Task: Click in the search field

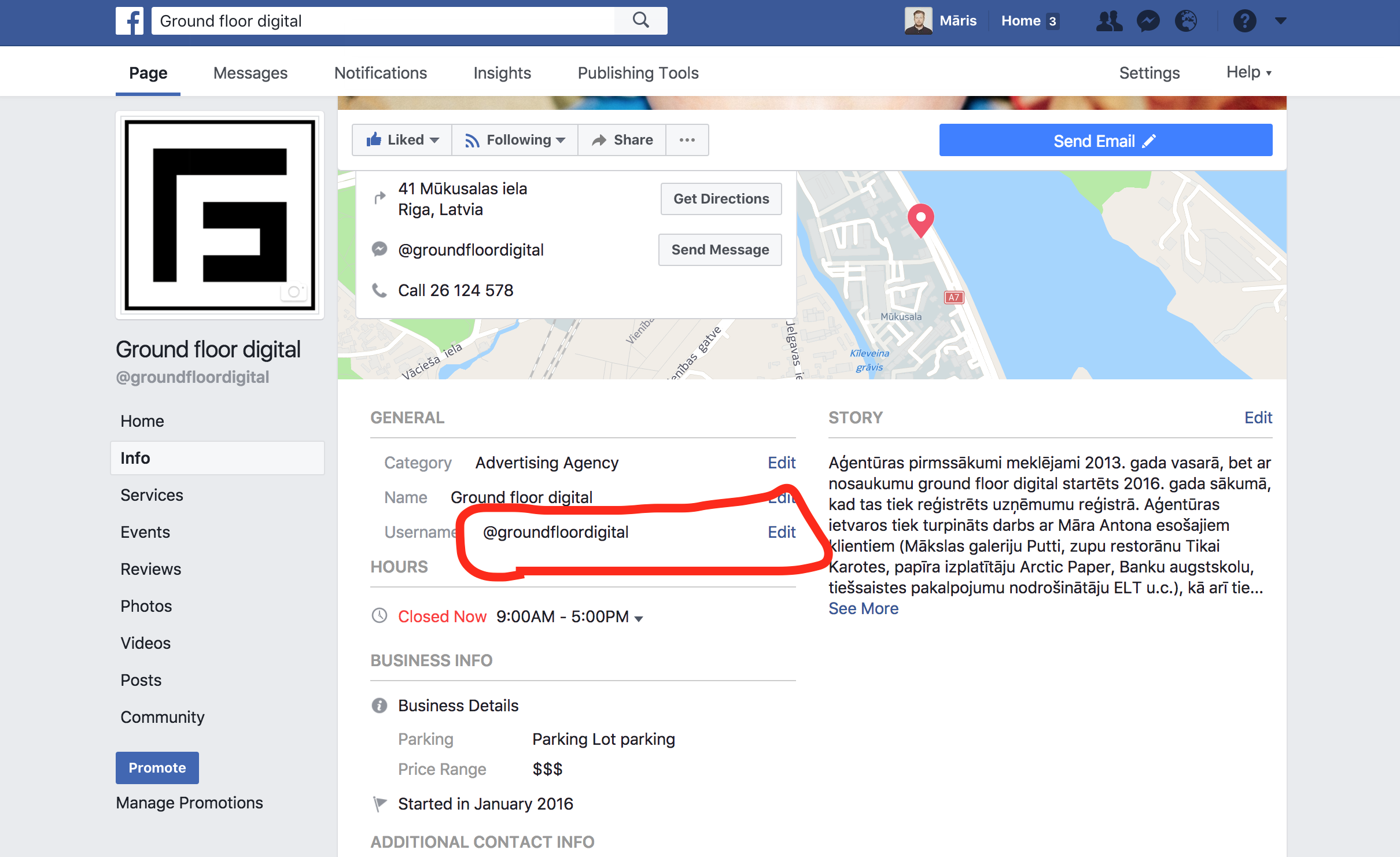Action: [383, 21]
